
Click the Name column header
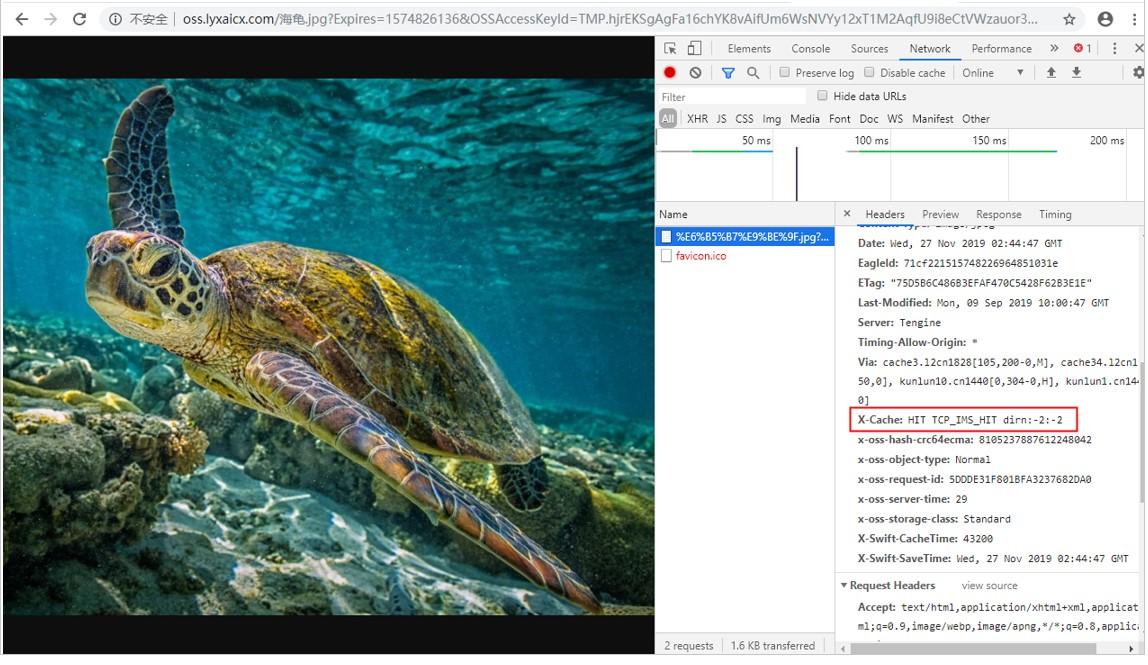coord(745,214)
